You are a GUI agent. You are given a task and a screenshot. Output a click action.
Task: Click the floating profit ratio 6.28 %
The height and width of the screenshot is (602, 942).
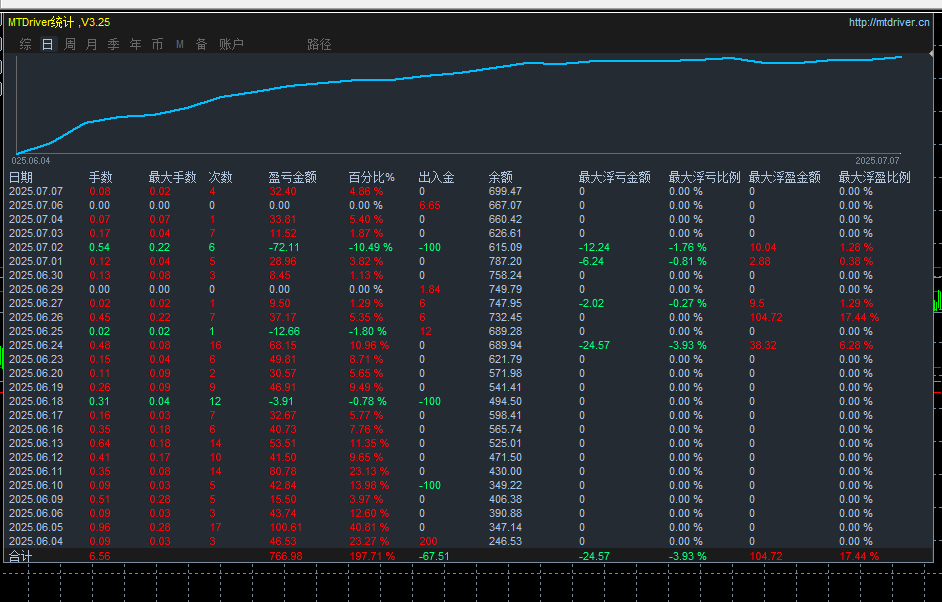pyautogui.click(x=856, y=345)
